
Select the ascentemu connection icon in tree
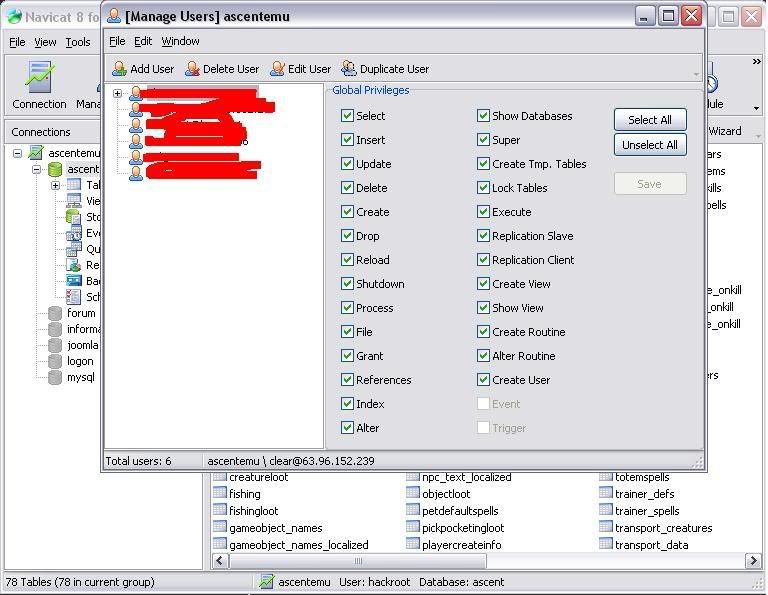point(35,153)
